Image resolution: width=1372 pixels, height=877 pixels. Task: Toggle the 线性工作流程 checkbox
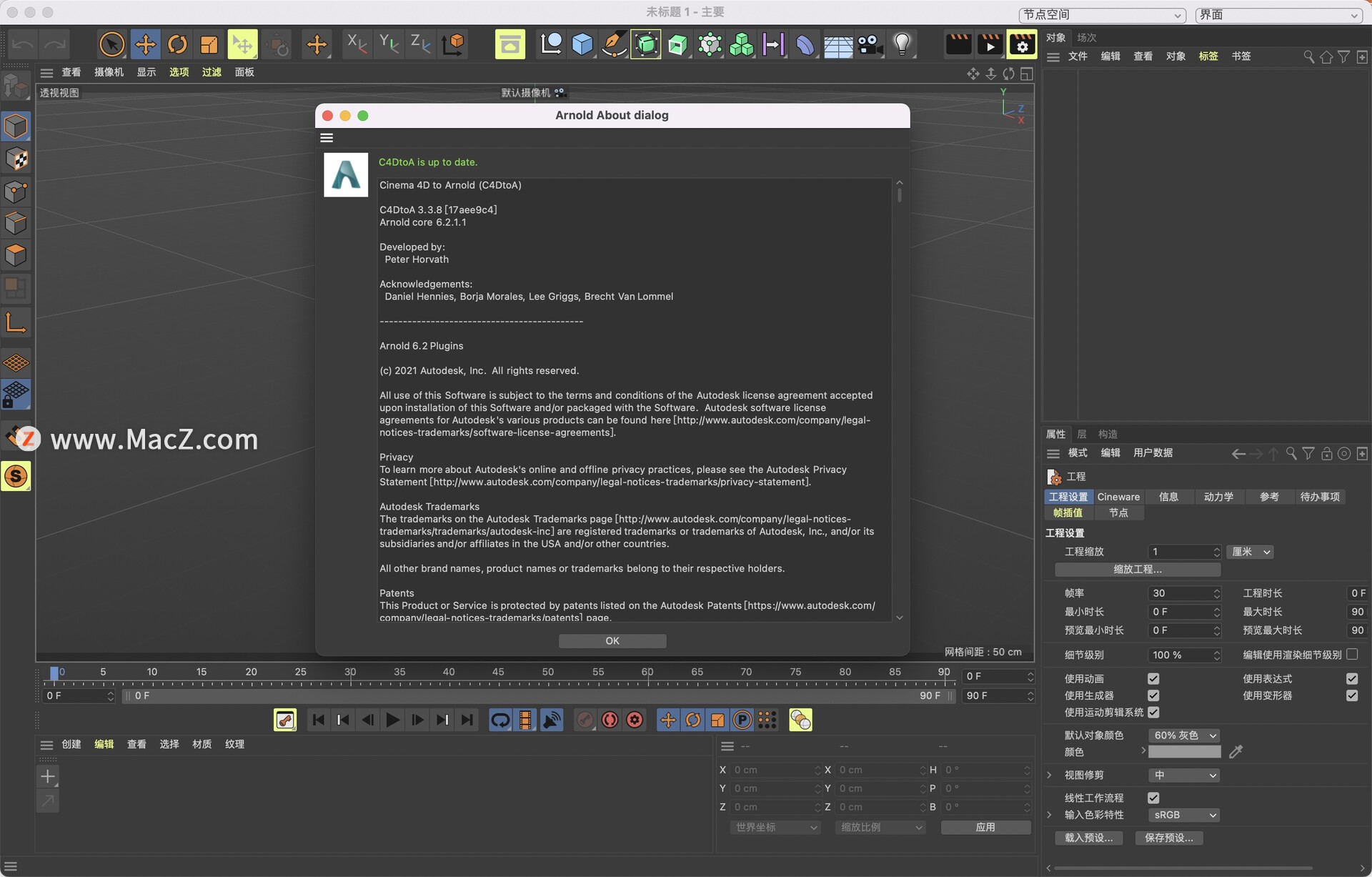coord(1153,798)
